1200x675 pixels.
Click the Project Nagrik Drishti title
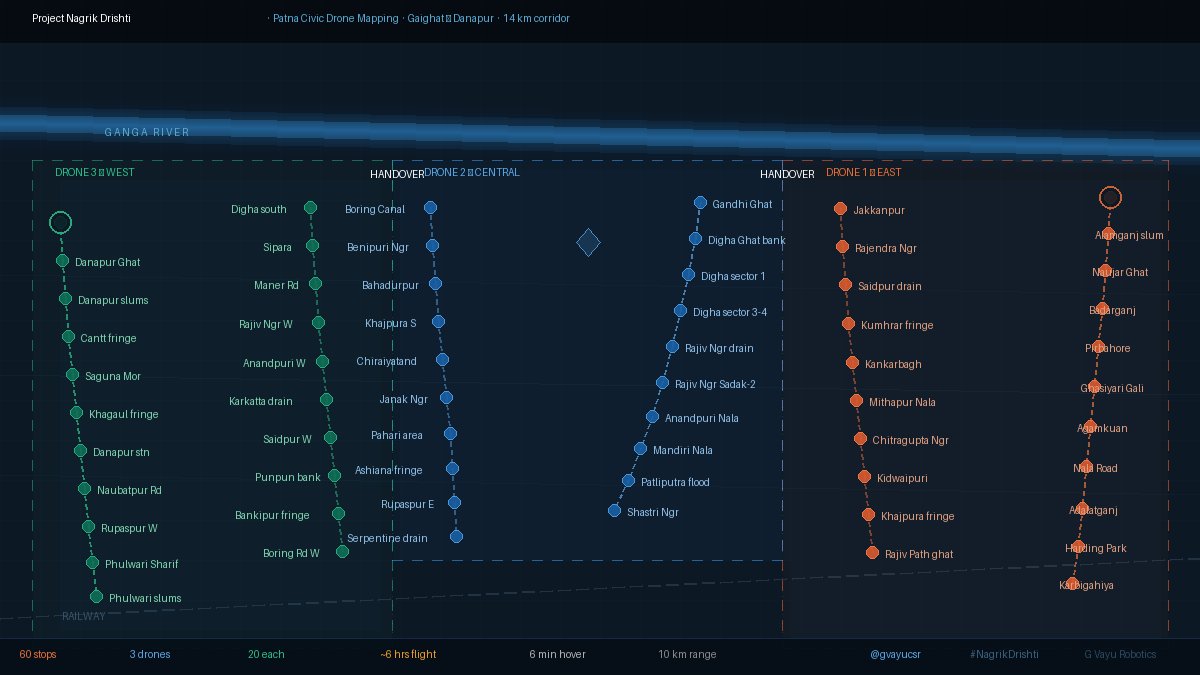click(80, 18)
